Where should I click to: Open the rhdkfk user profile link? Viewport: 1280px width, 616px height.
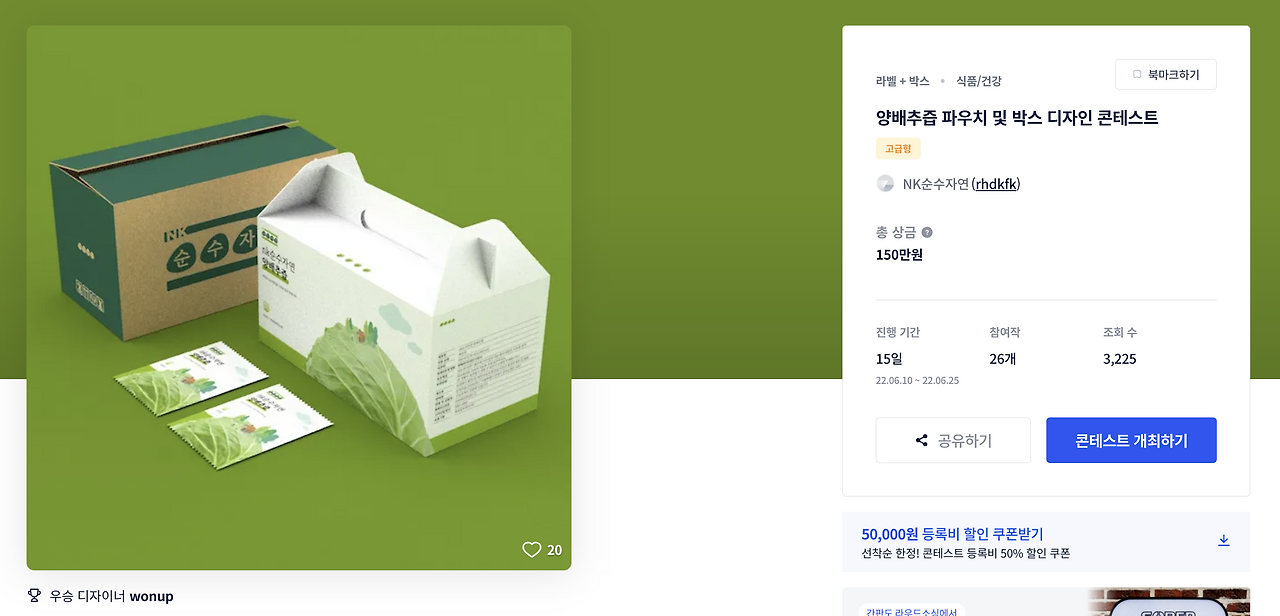pos(994,183)
